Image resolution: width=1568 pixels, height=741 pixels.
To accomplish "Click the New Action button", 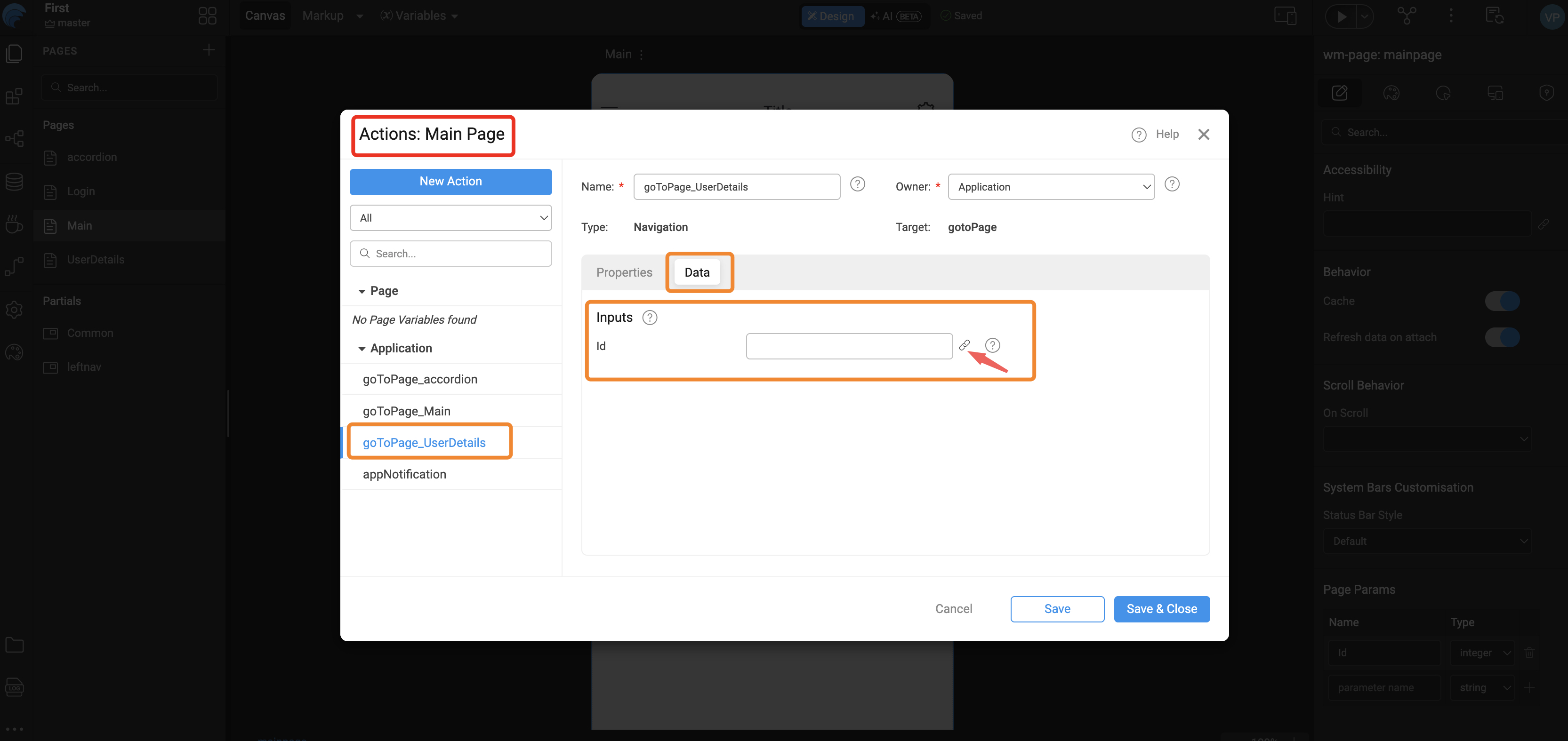I will (450, 182).
